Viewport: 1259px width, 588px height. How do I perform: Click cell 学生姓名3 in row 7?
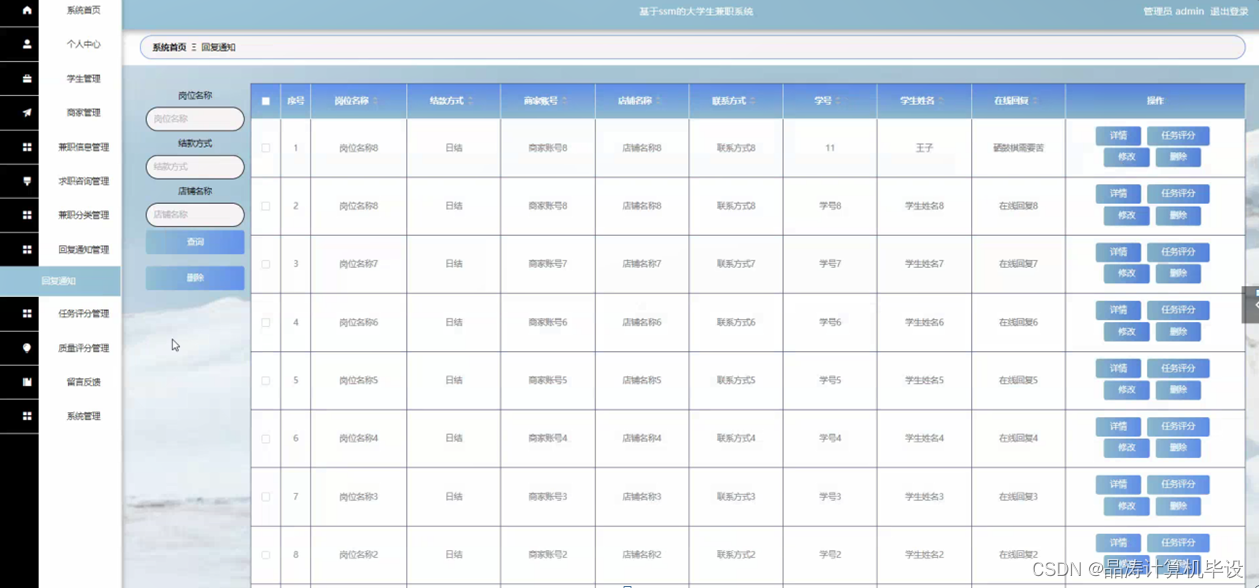click(924, 496)
